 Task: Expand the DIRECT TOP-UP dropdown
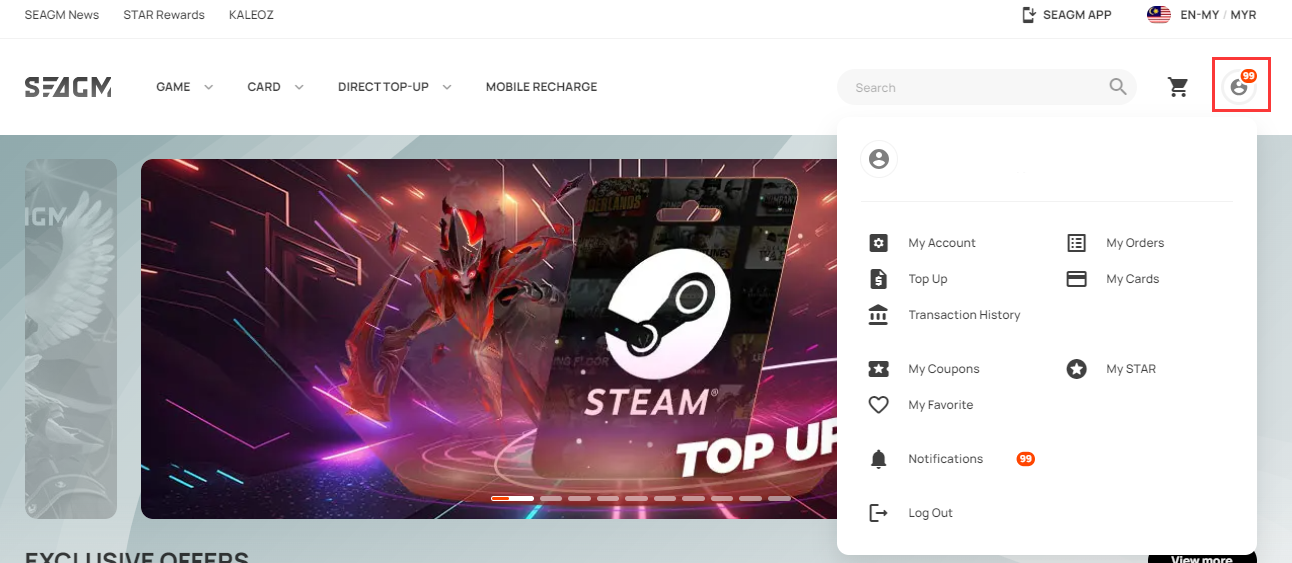click(x=394, y=87)
